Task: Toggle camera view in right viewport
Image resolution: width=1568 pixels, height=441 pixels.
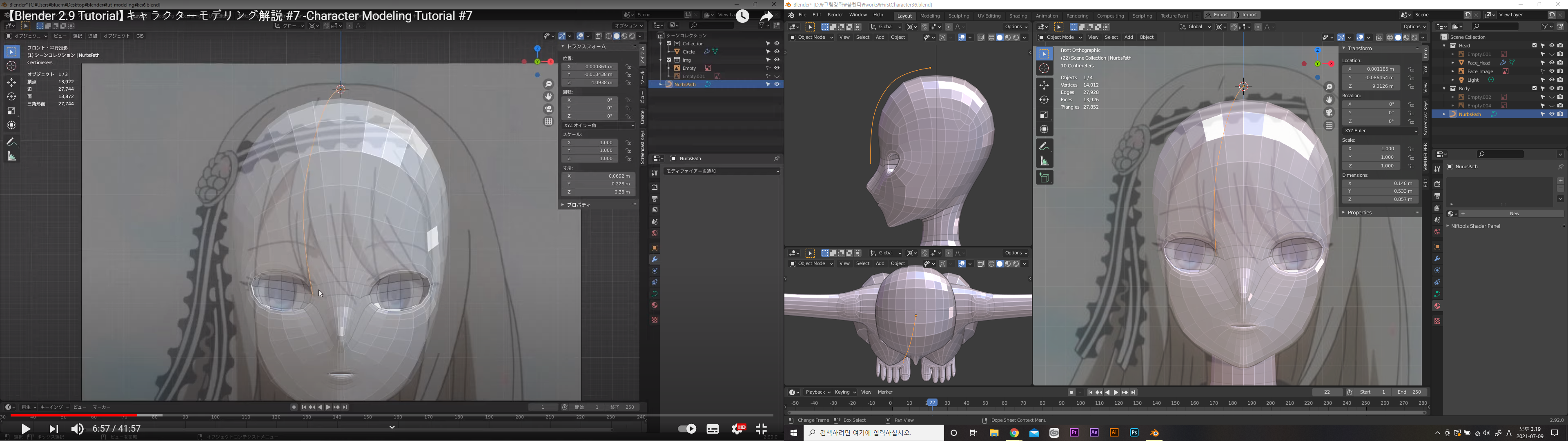Action: coord(1330,113)
